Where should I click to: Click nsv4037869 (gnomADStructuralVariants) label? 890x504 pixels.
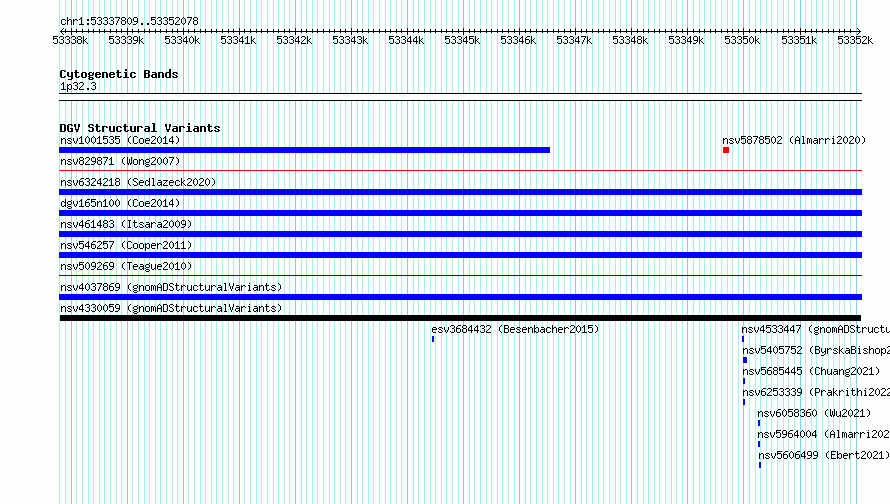point(171,287)
